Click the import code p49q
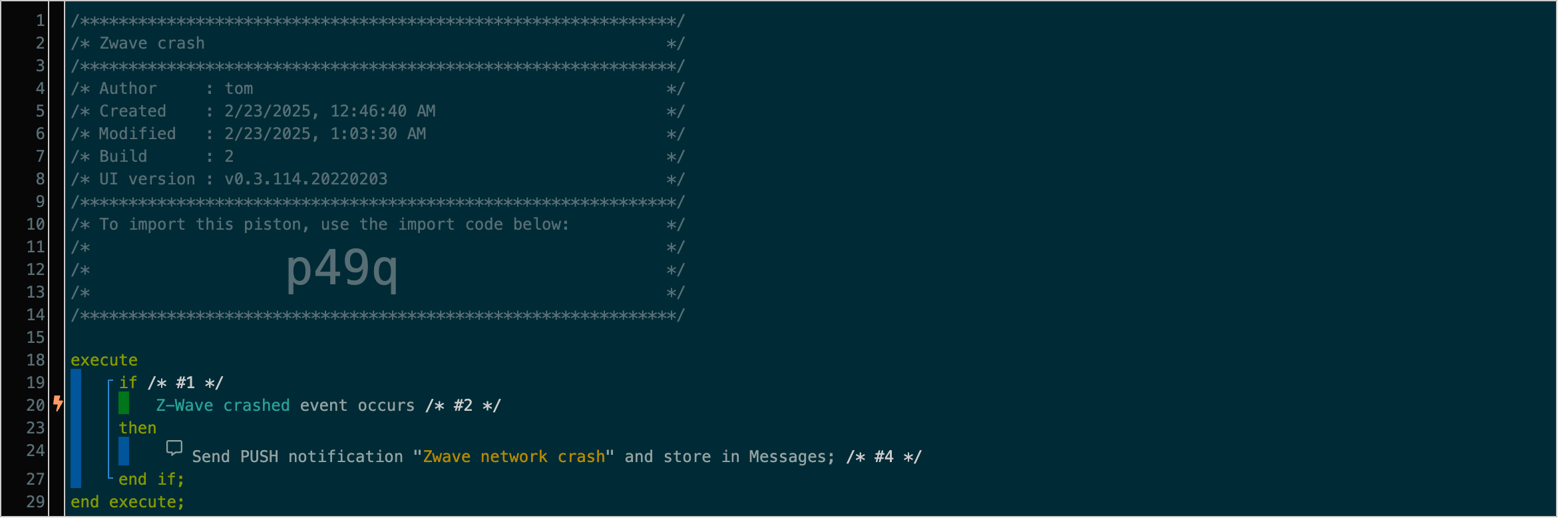Image resolution: width=1568 pixels, height=526 pixels. (x=341, y=269)
